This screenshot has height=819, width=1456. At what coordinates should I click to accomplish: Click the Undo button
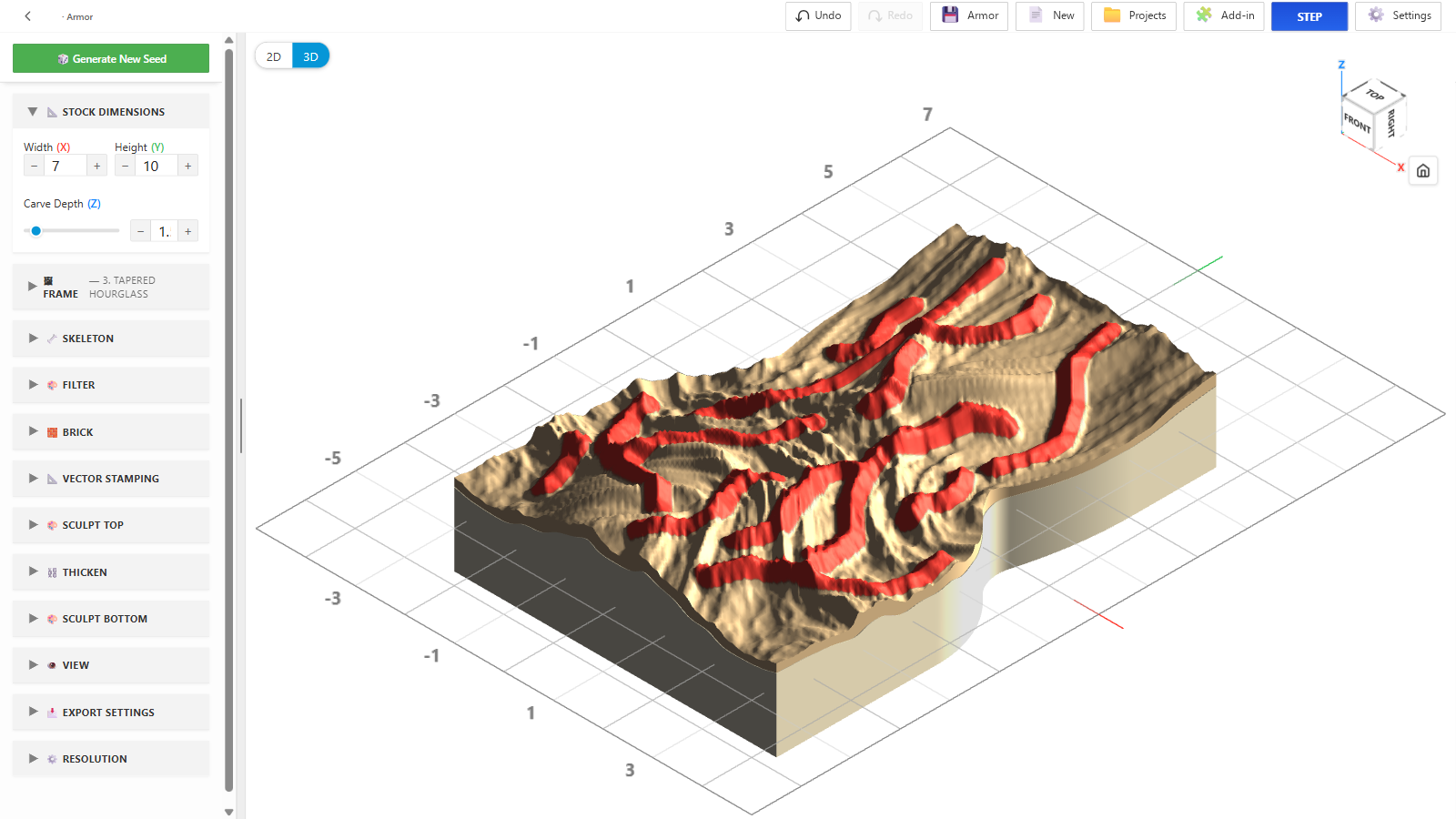point(818,15)
